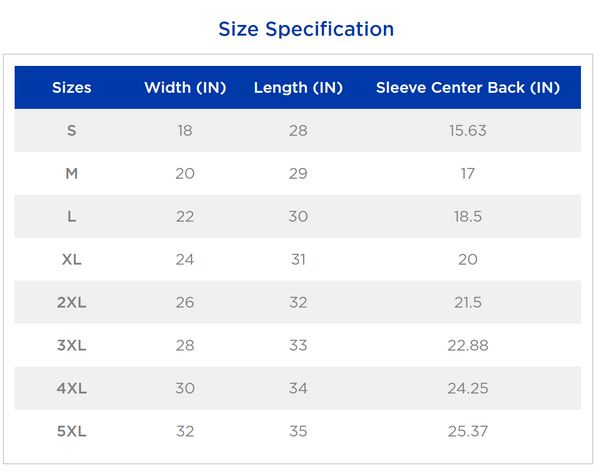The height and width of the screenshot is (476, 600).
Task: Click the Size Specification title
Action: pyautogui.click(x=306, y=29)
